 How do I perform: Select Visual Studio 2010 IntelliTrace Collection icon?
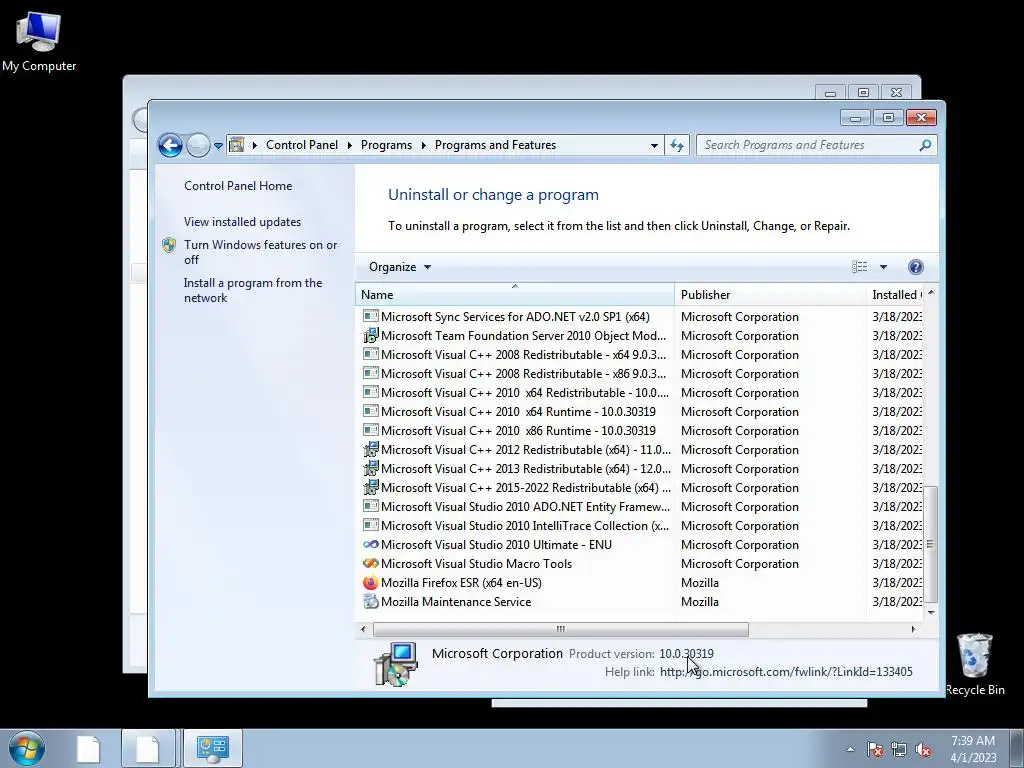[x=371, y=525]
